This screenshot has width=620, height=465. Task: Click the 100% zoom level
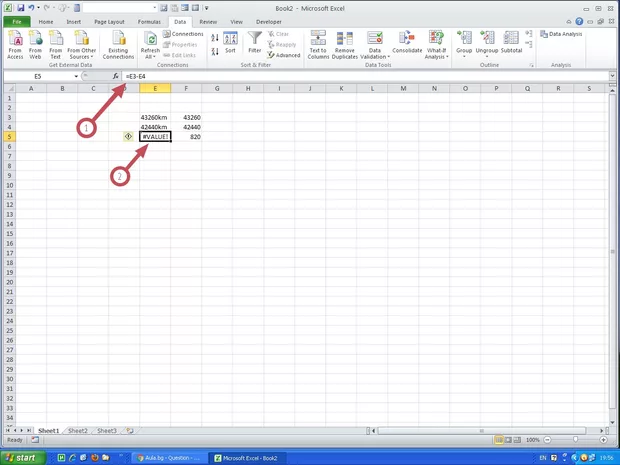point(533,440)
